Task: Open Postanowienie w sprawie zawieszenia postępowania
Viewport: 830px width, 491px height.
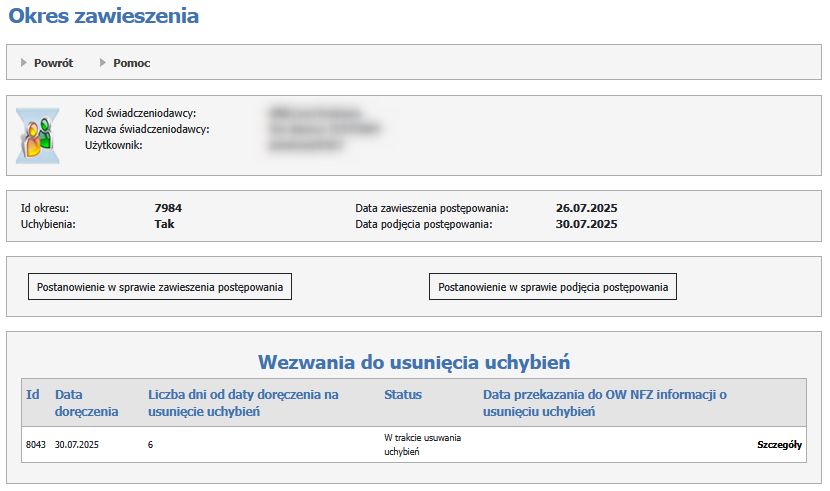Action: (160, 287)
